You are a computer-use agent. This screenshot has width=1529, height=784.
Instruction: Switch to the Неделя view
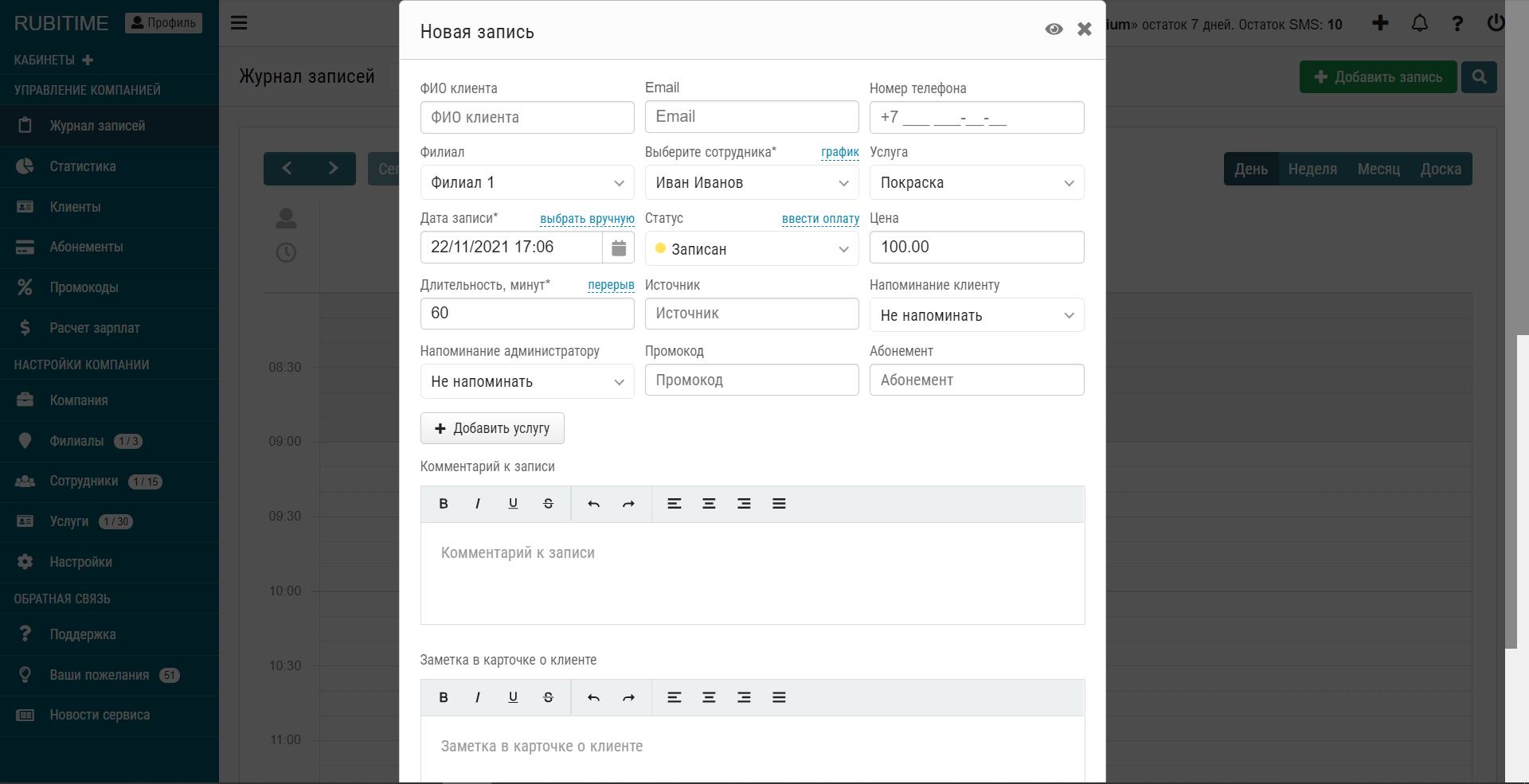click(x=1312, y=169)
